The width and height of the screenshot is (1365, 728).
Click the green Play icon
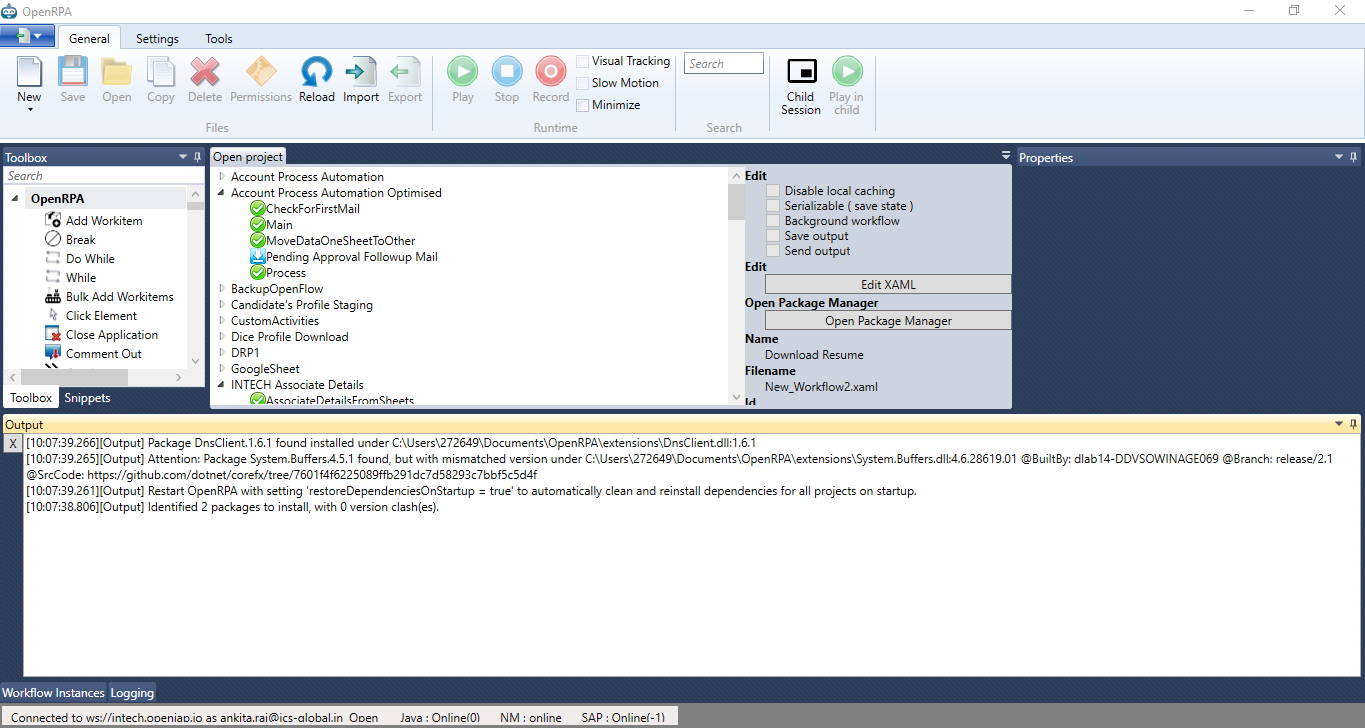click(x=462, y=73)
